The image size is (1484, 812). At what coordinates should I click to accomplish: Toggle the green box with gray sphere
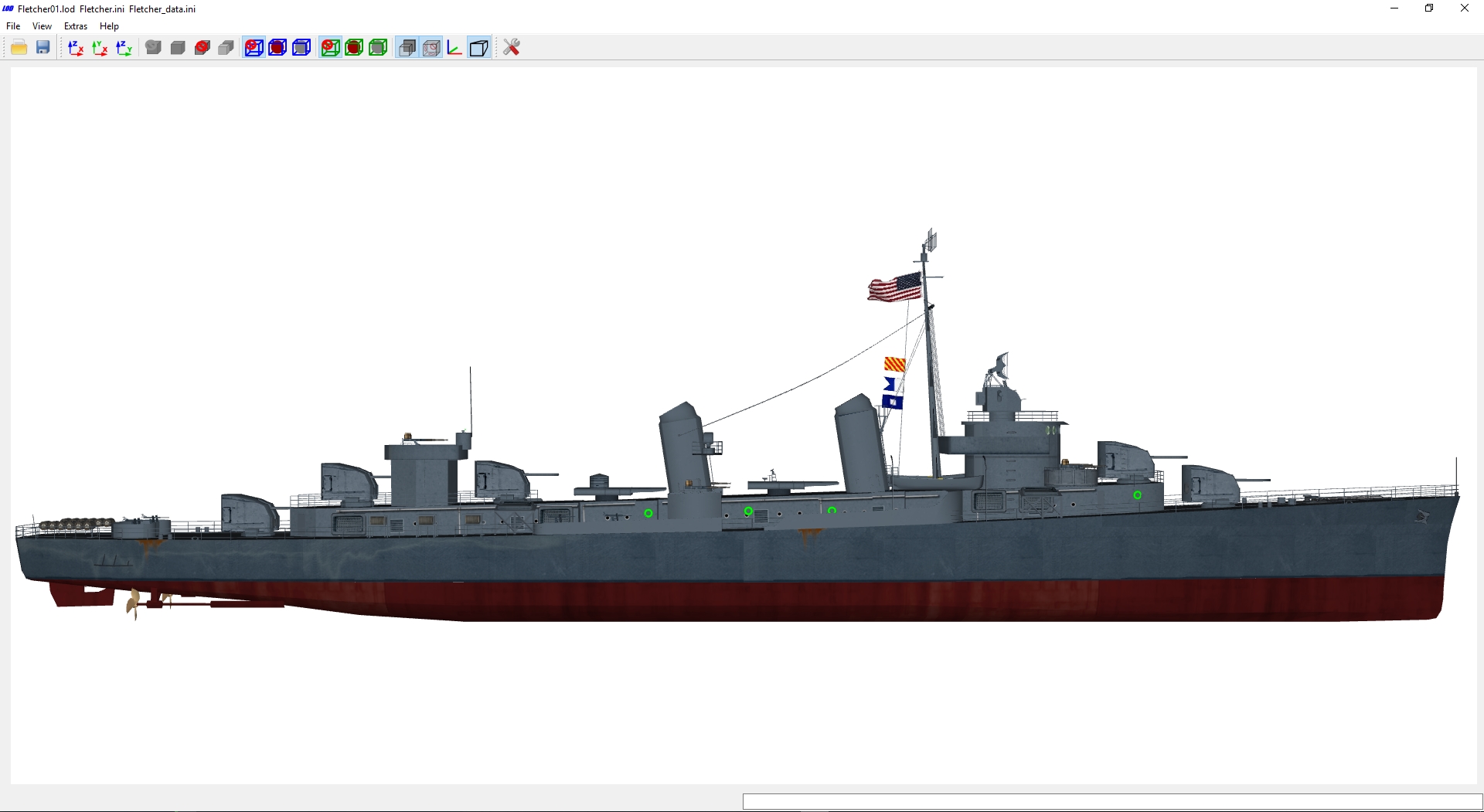click(378, 48)
